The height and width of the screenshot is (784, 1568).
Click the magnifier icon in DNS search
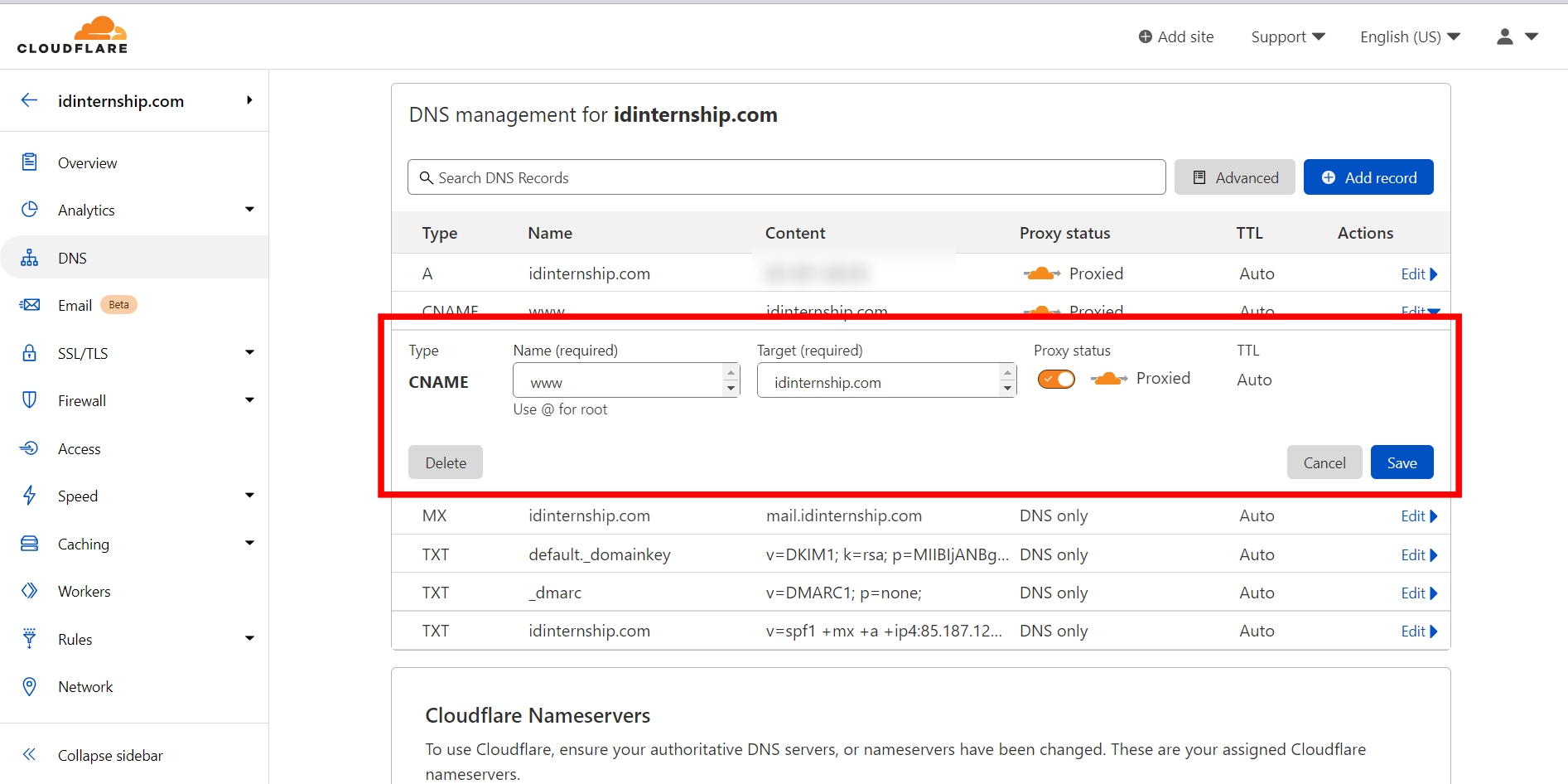pyautogui.click(x=427, y=177)
